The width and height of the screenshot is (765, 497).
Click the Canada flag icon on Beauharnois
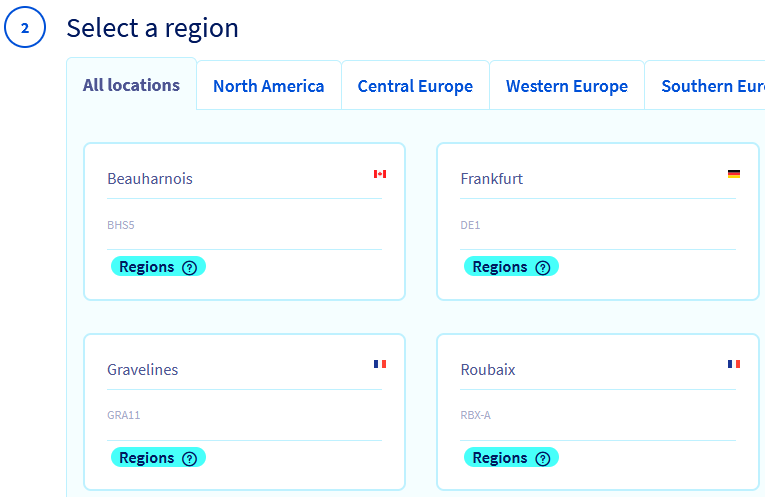tap(380, 174)
